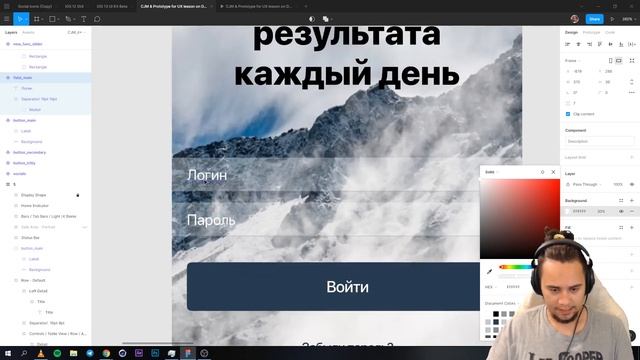Image resolution: width=640 pixels, height=360 pixels.
Task: Switch to the Layers tab
Action: click(11, 32)
